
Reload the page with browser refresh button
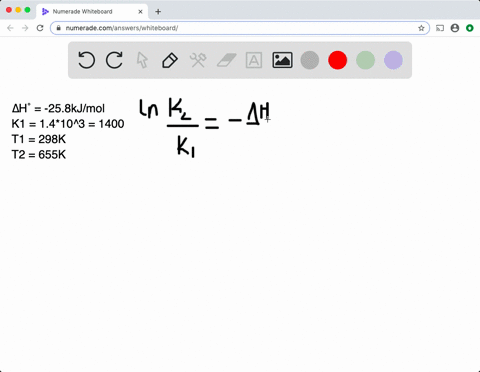[40, 28]
